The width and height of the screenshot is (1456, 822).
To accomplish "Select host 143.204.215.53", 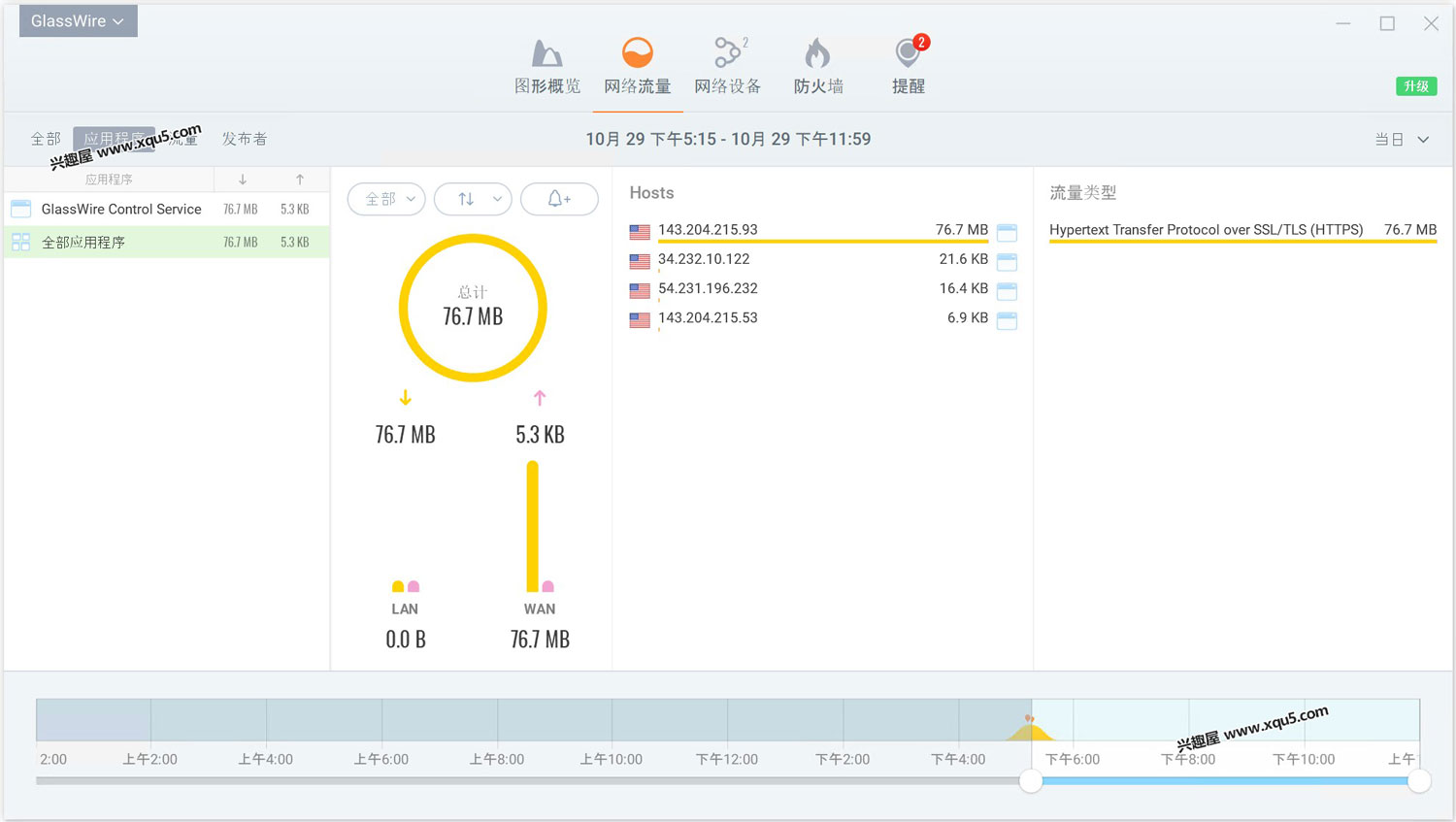I will (x=823, y=317).
